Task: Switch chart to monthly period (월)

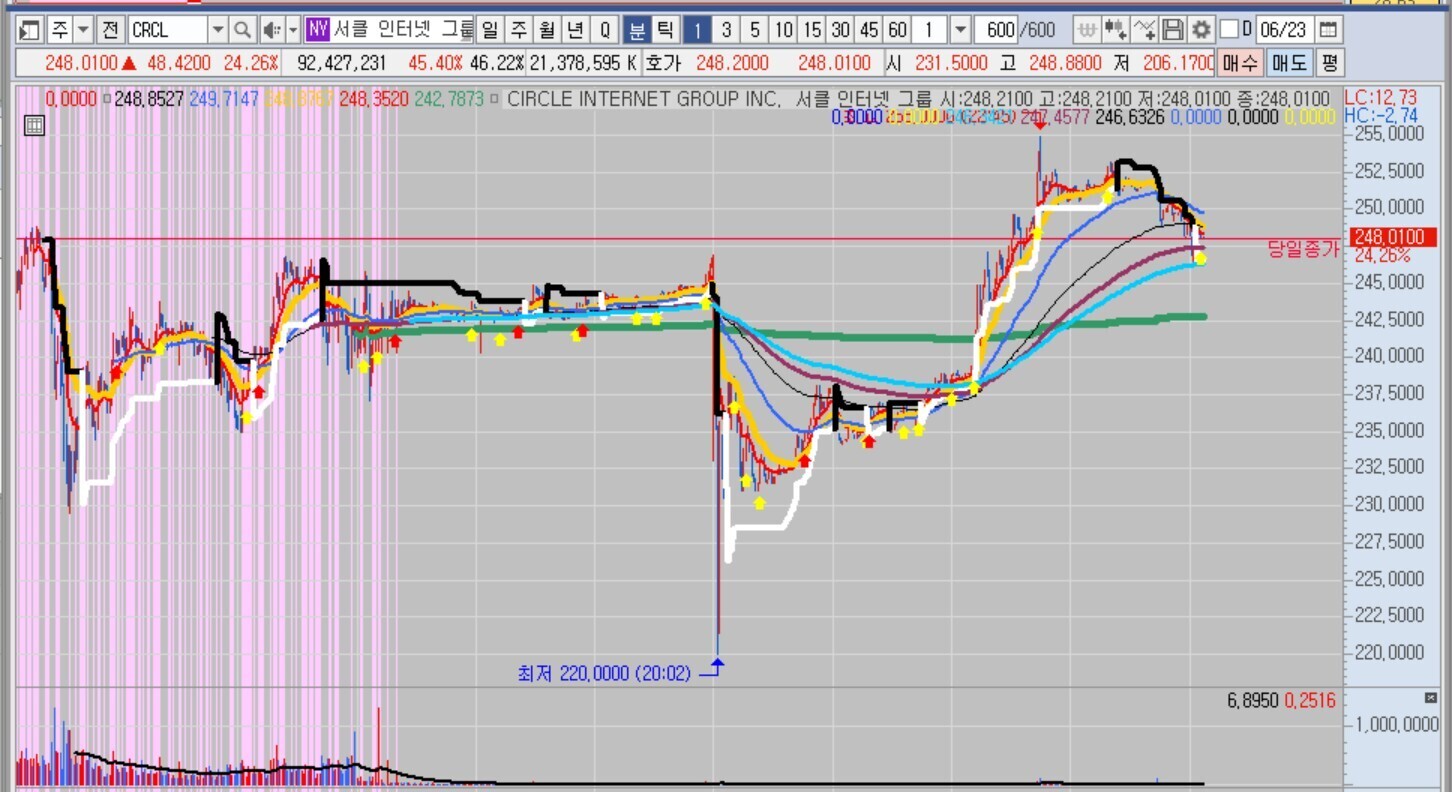Action: coord(546,29)
